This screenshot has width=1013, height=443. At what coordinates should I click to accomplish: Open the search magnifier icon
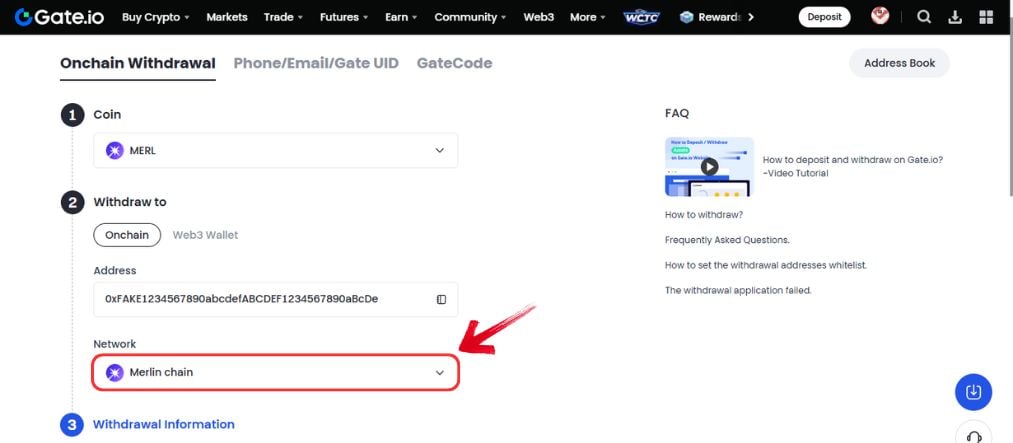coord(924,17)
